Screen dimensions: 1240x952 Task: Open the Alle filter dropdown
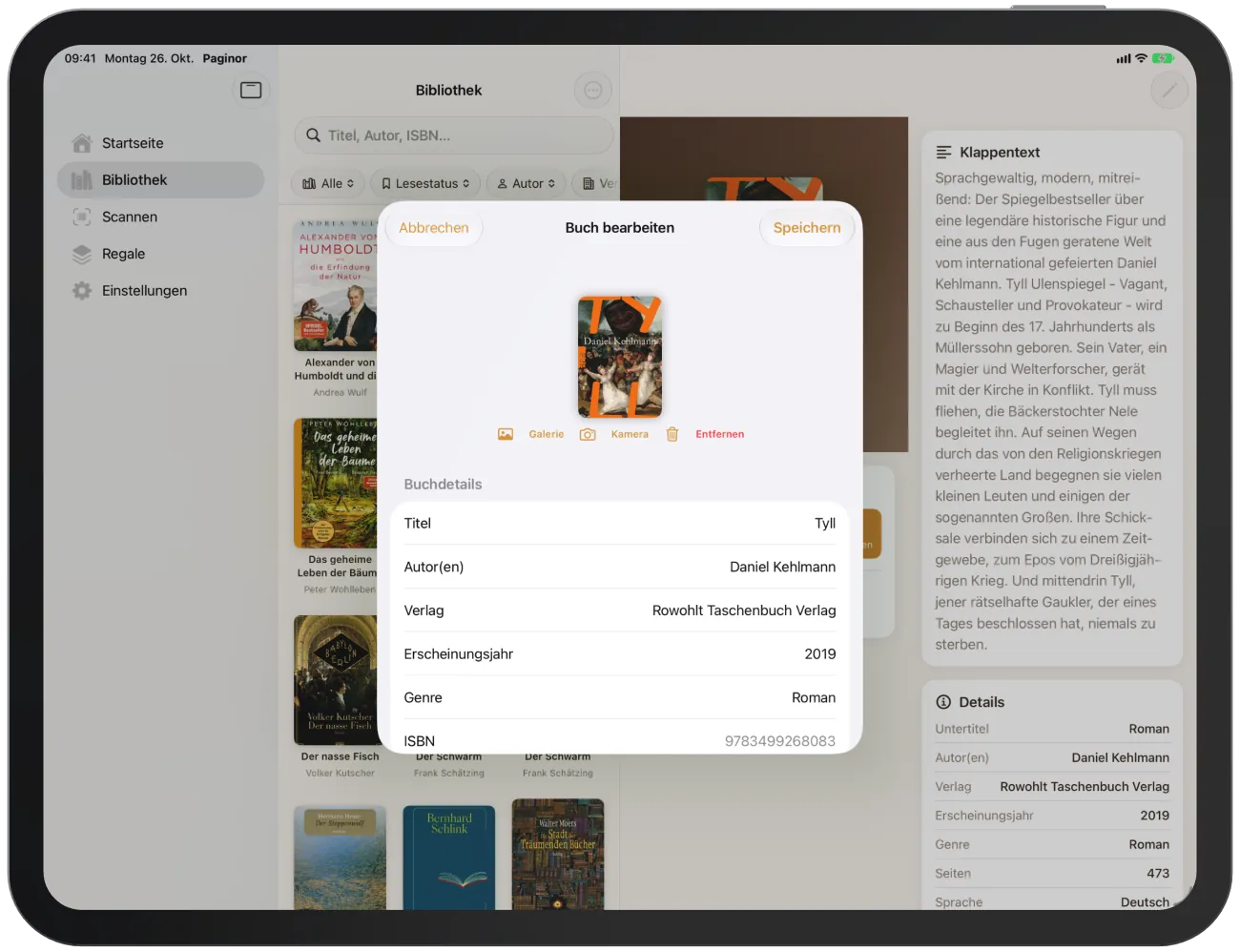pos(327,183)
